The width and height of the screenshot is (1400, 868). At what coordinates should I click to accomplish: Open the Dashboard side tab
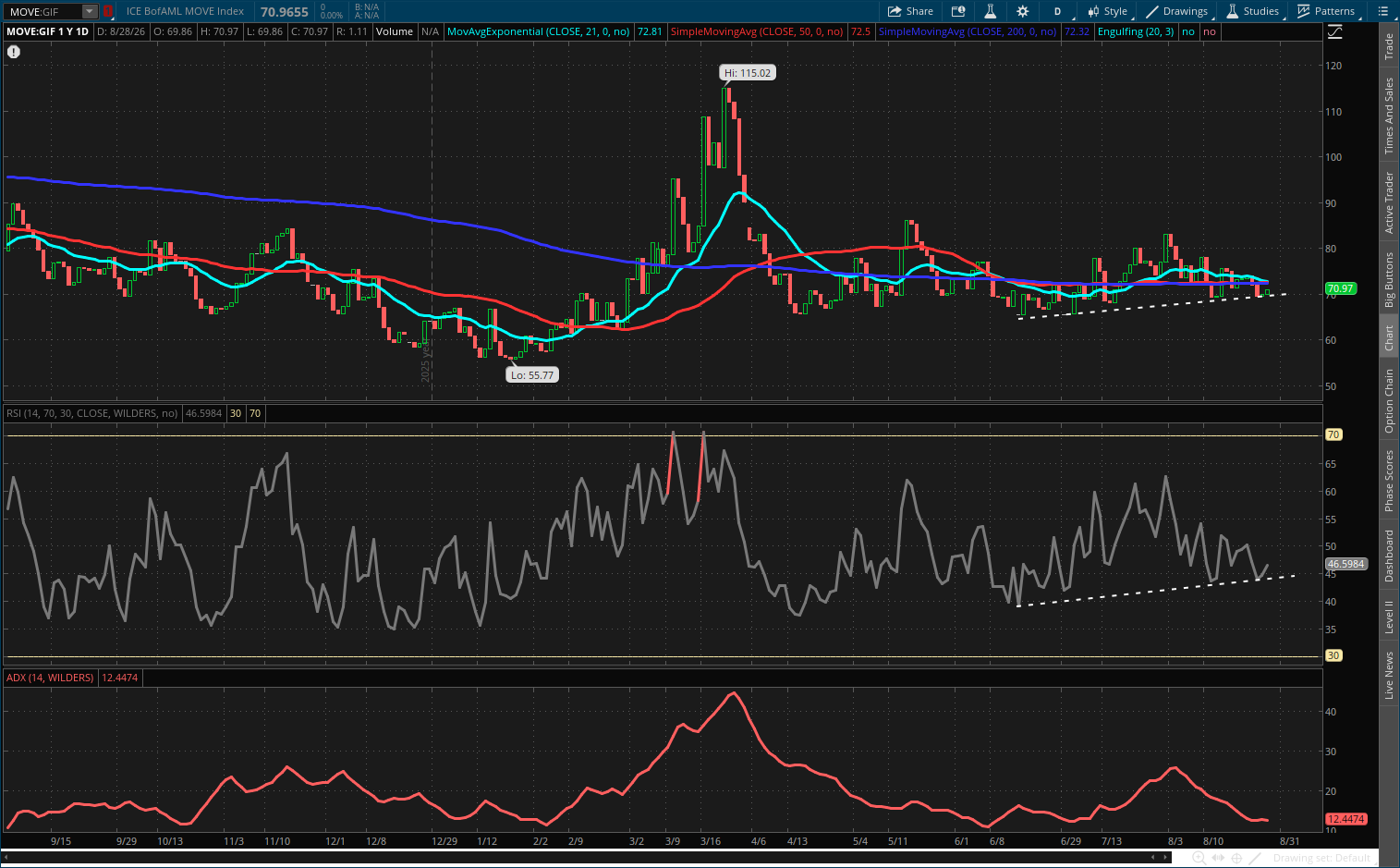[x=1388, y=556]
